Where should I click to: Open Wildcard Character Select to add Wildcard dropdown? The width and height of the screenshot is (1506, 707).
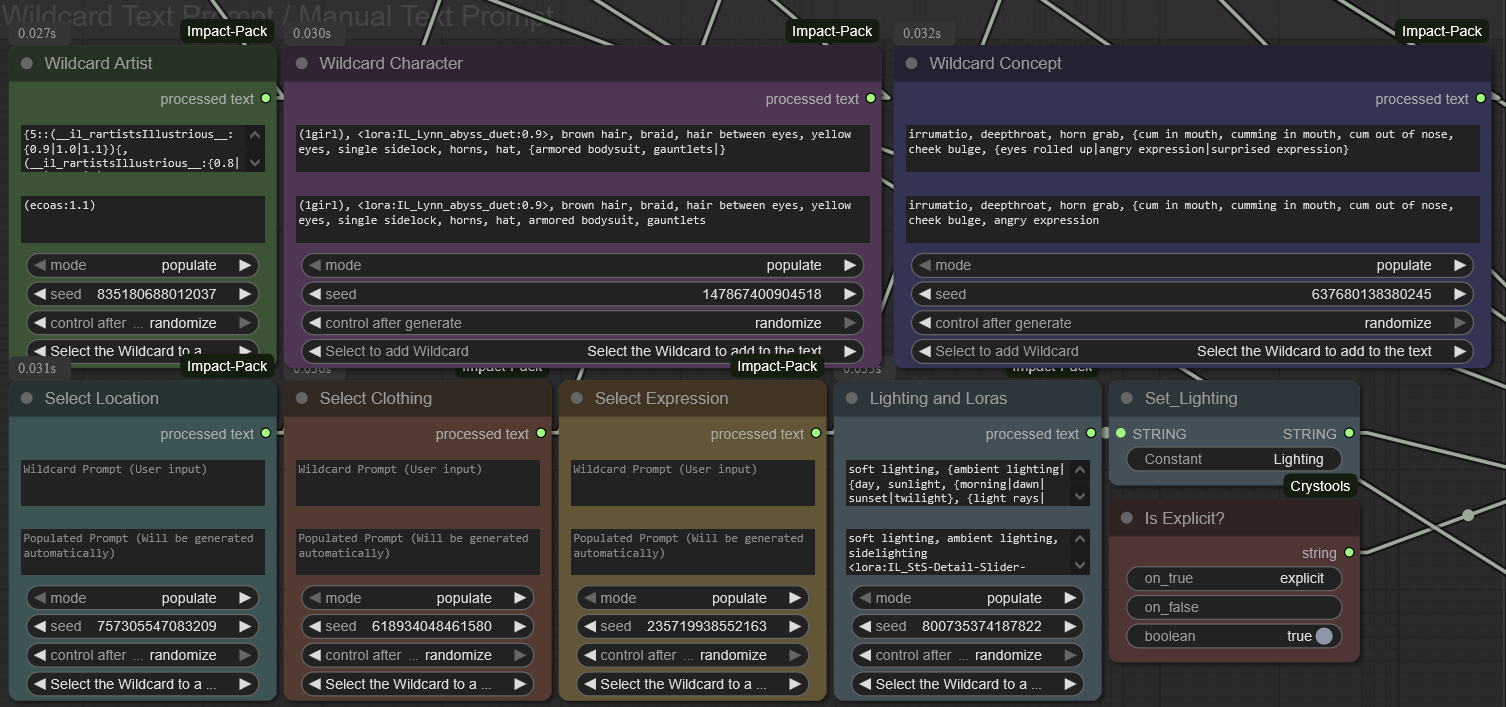[x=582, y=351]
